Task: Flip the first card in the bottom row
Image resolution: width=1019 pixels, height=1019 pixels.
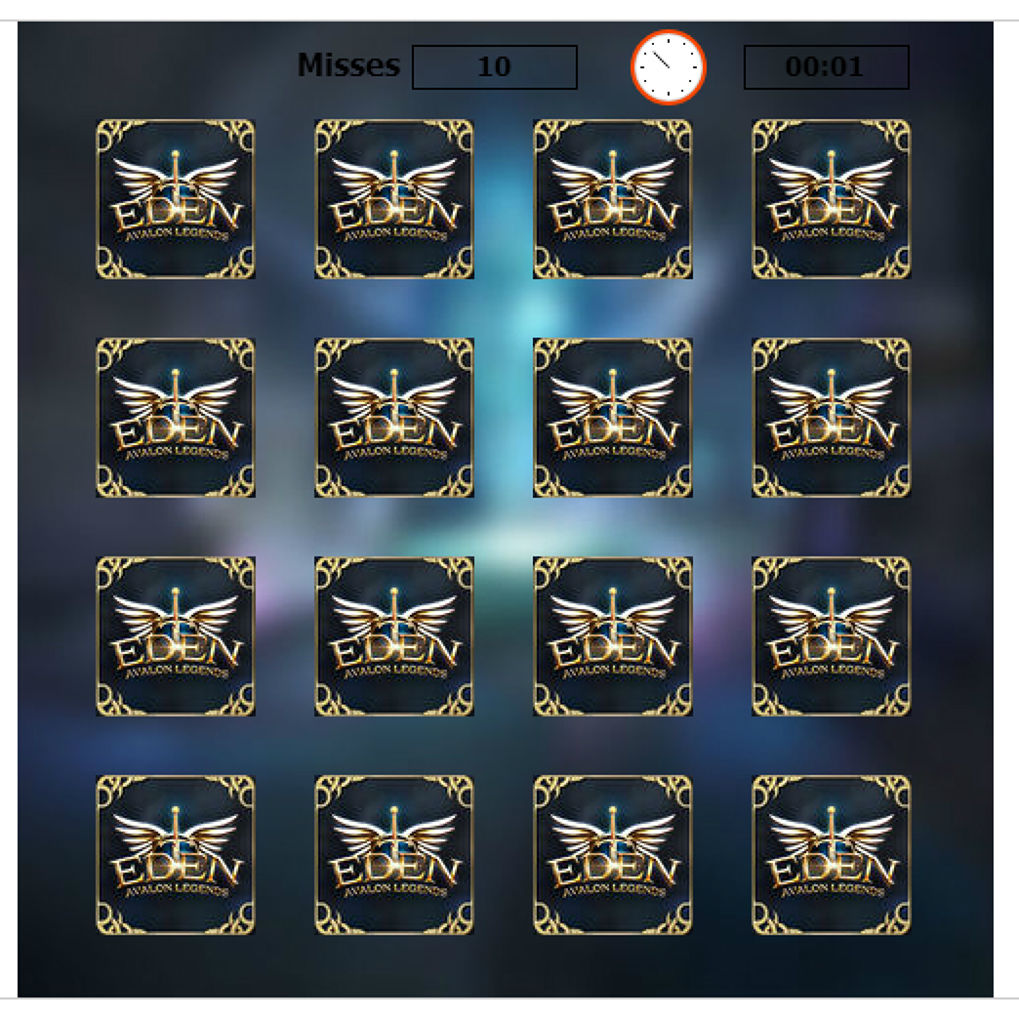Action: pos(175,855)
